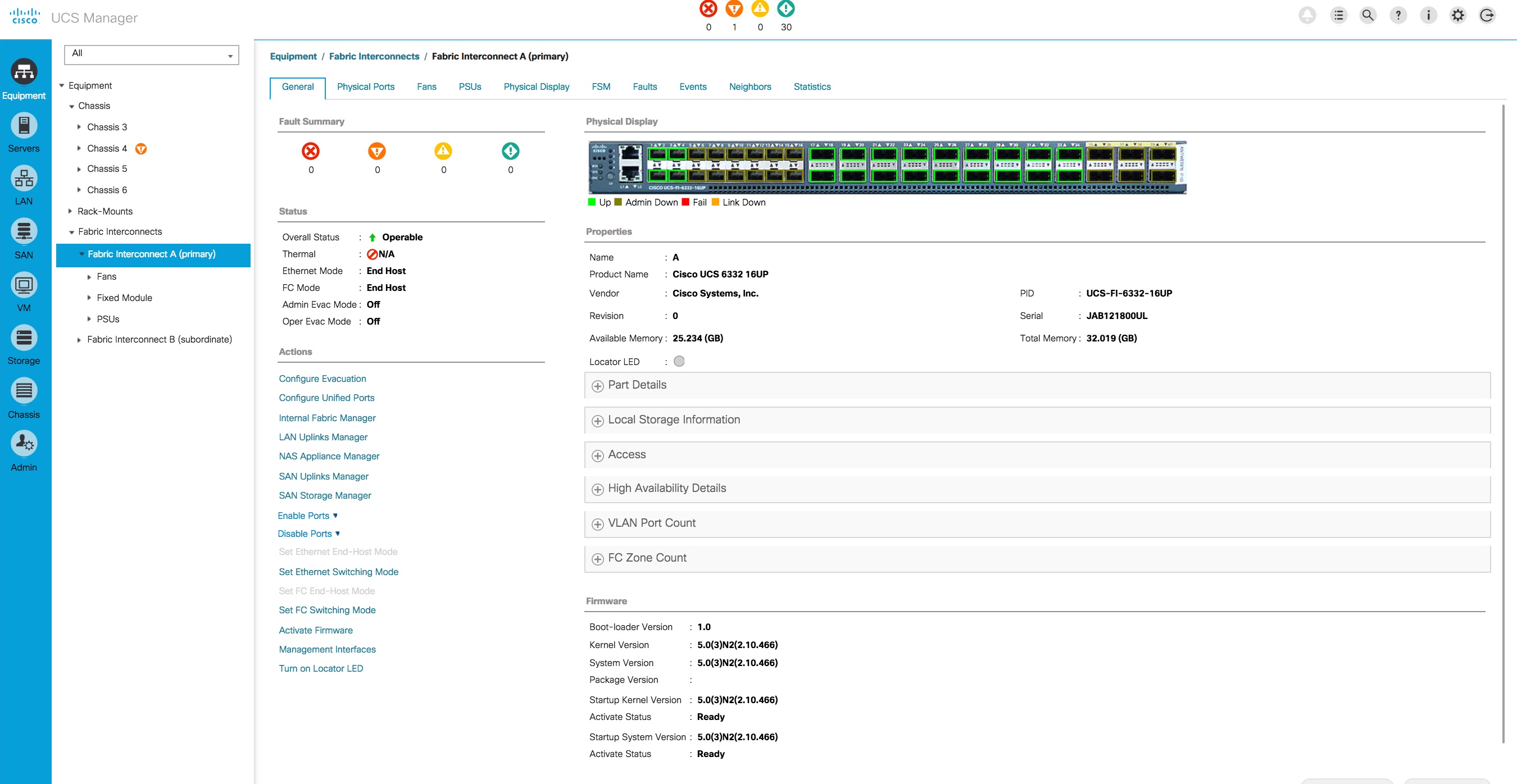Image resolution: width=1517 pixels, height=784 pixels.
Task: Click the search magnifier icon in header
Action: (1368, 15)
